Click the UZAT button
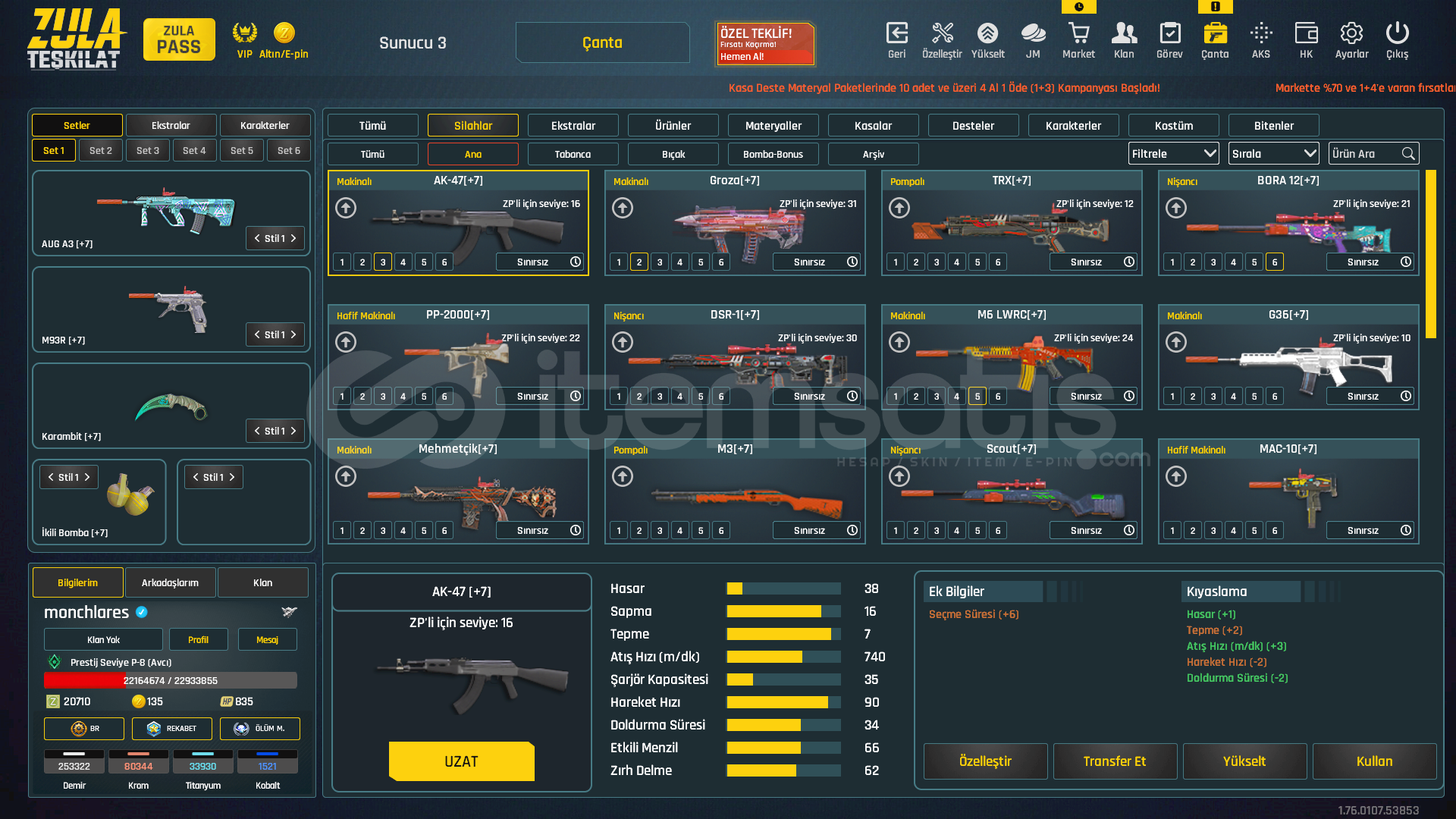The image size is (1456, 819). [461, 761]
